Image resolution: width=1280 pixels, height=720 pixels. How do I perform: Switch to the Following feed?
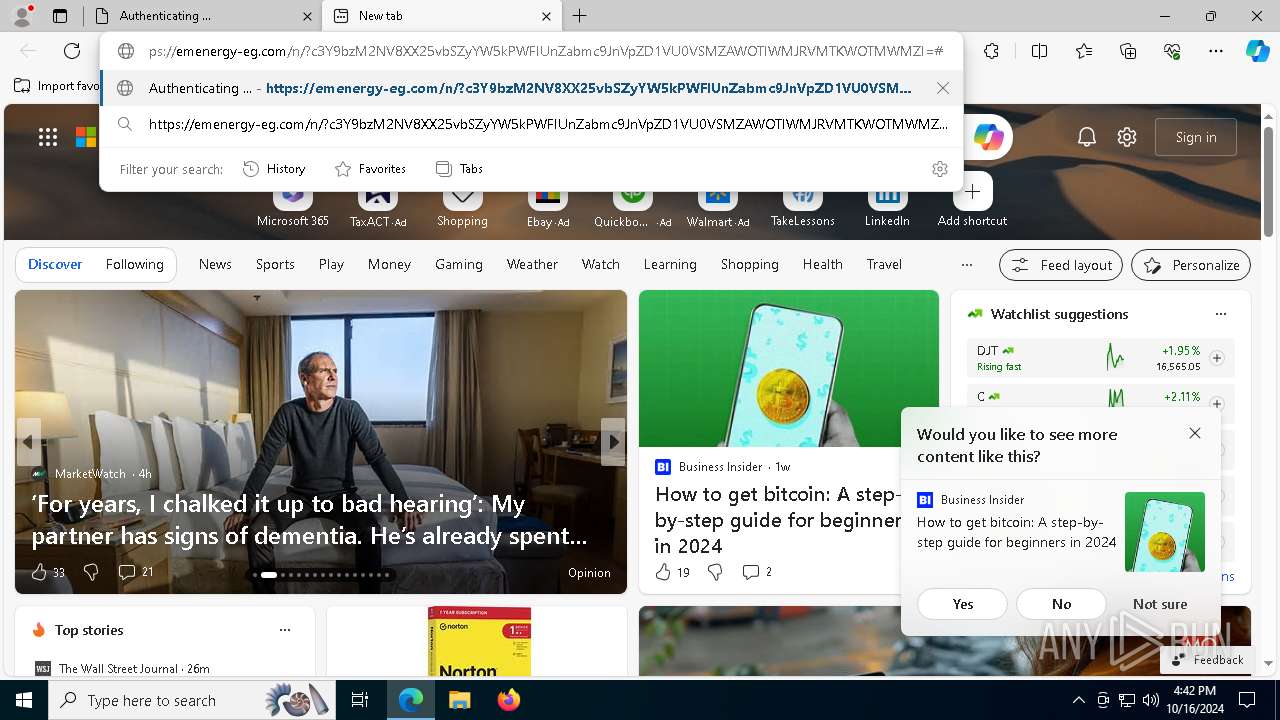pos(134,264)
